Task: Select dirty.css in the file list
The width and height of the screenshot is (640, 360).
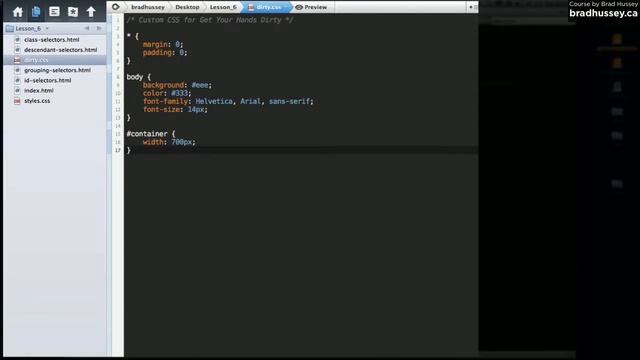Action: (x=36, y=60)
